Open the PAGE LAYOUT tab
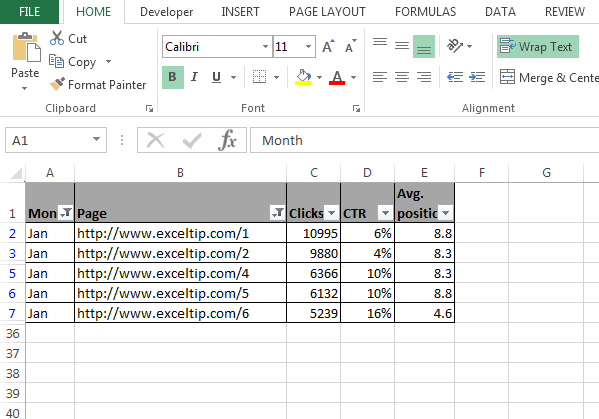 [x=327, y=12]
